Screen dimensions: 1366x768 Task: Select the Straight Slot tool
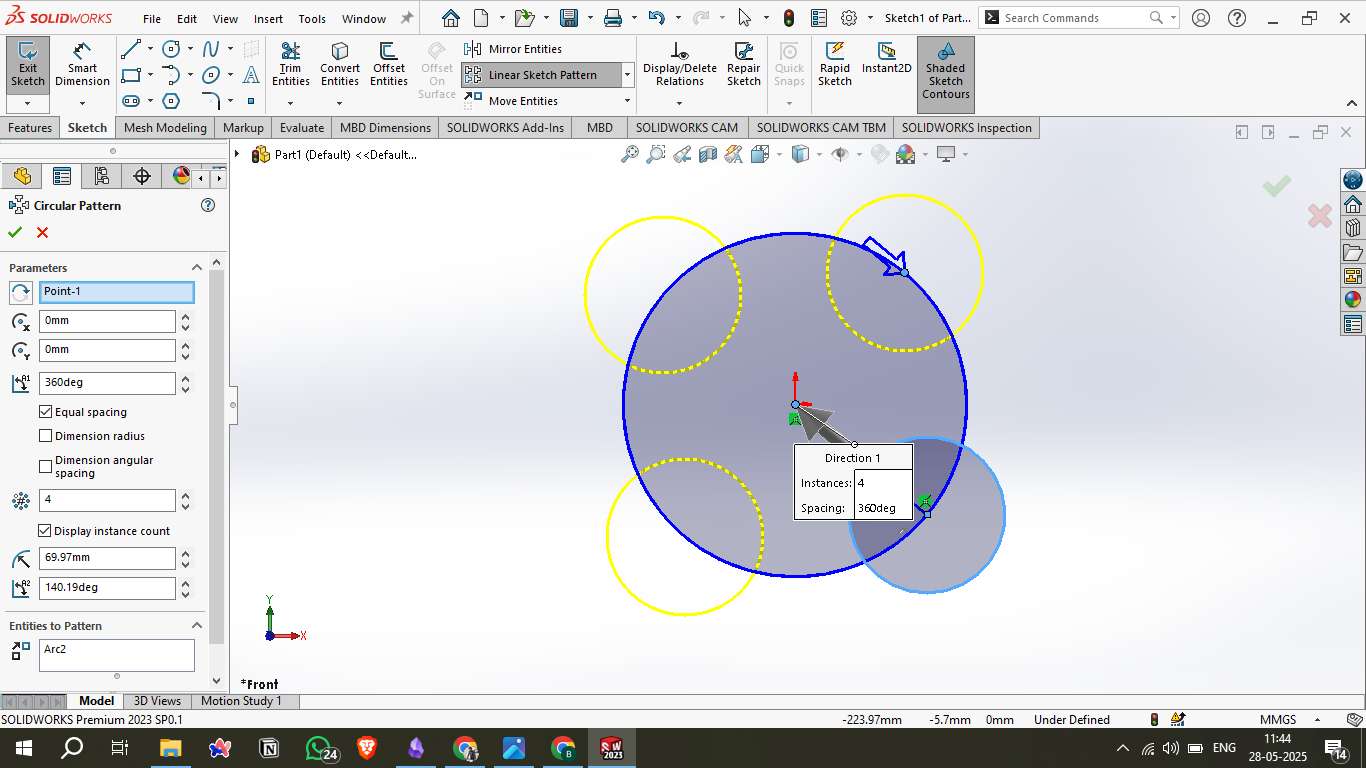[130, 101]
